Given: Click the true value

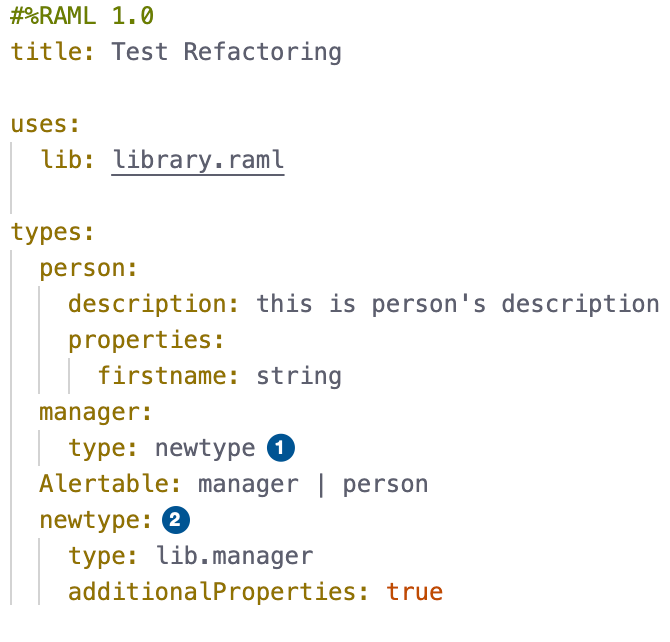Looking at the screenshot, I should [x=414, y=592].
